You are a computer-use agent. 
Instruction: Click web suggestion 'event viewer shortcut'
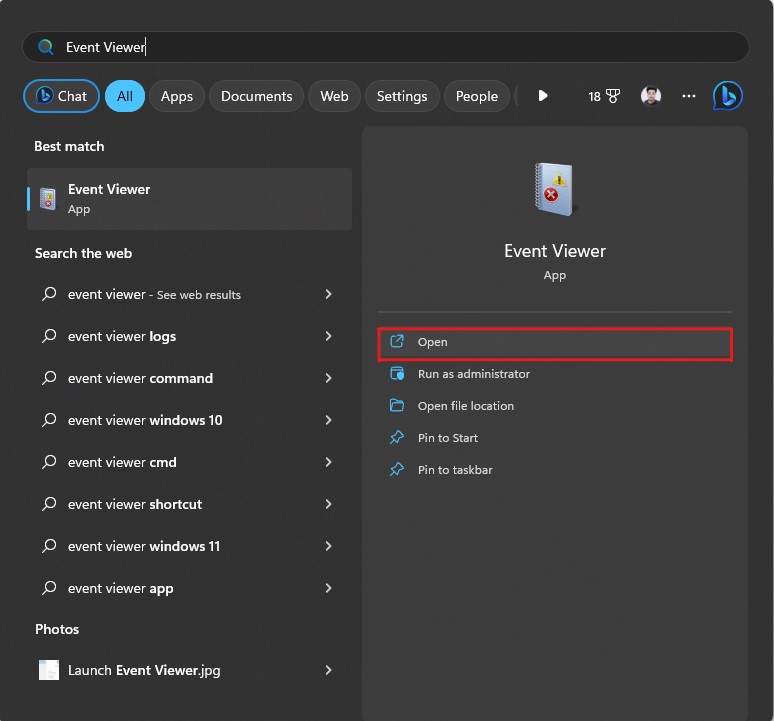(x=190, y=504)
